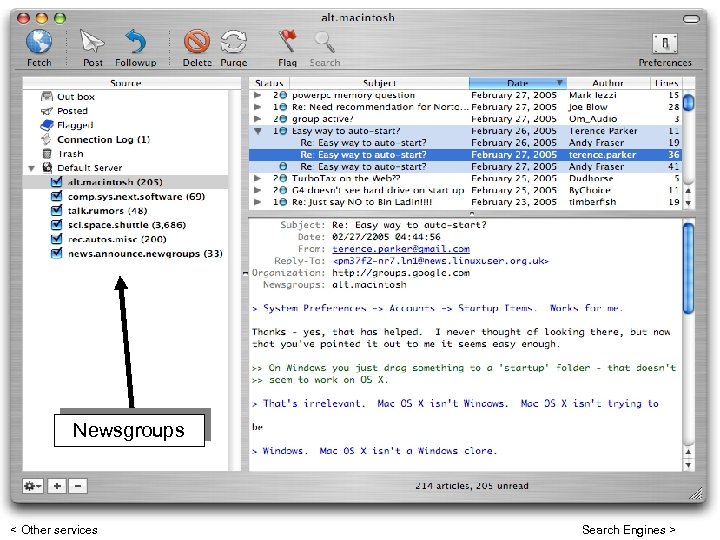Viewport: 720px width, 540px height.
Task: Expand TurboTax on the Web?? thread
Action: [258, 178]
